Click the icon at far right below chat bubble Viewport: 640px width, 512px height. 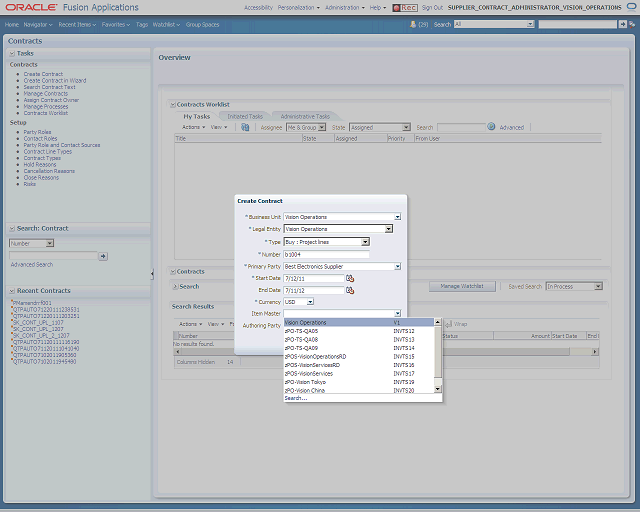[x=632, y=24]
